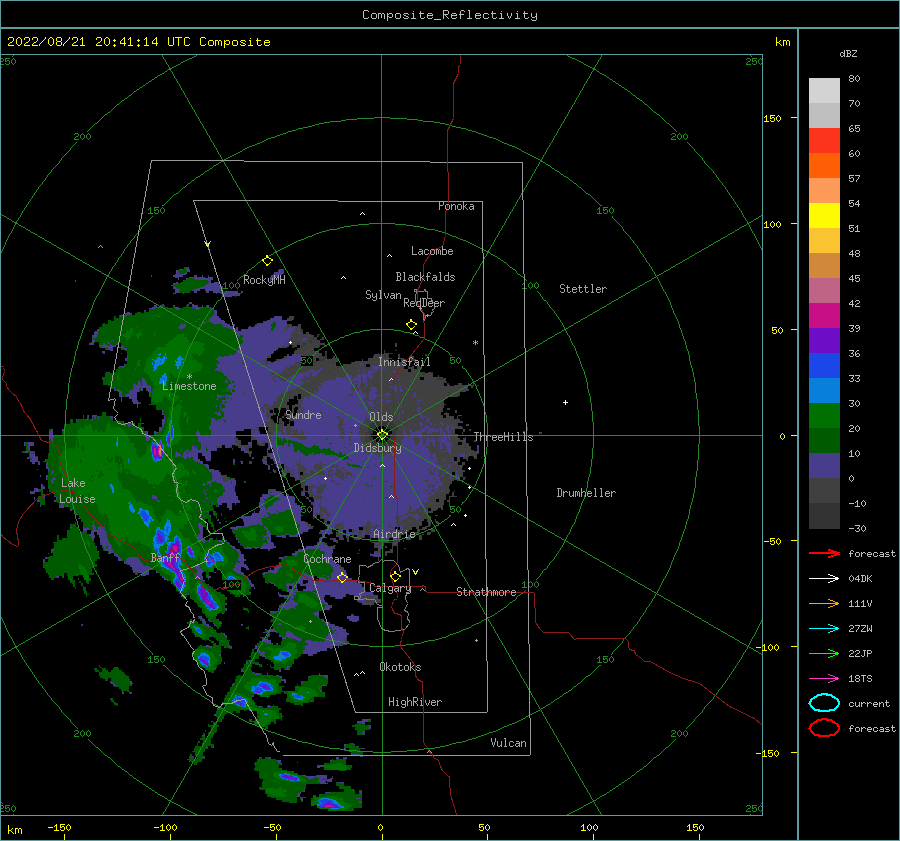Pick the bright yellow swatch in dBZ scale

point(824,215)
